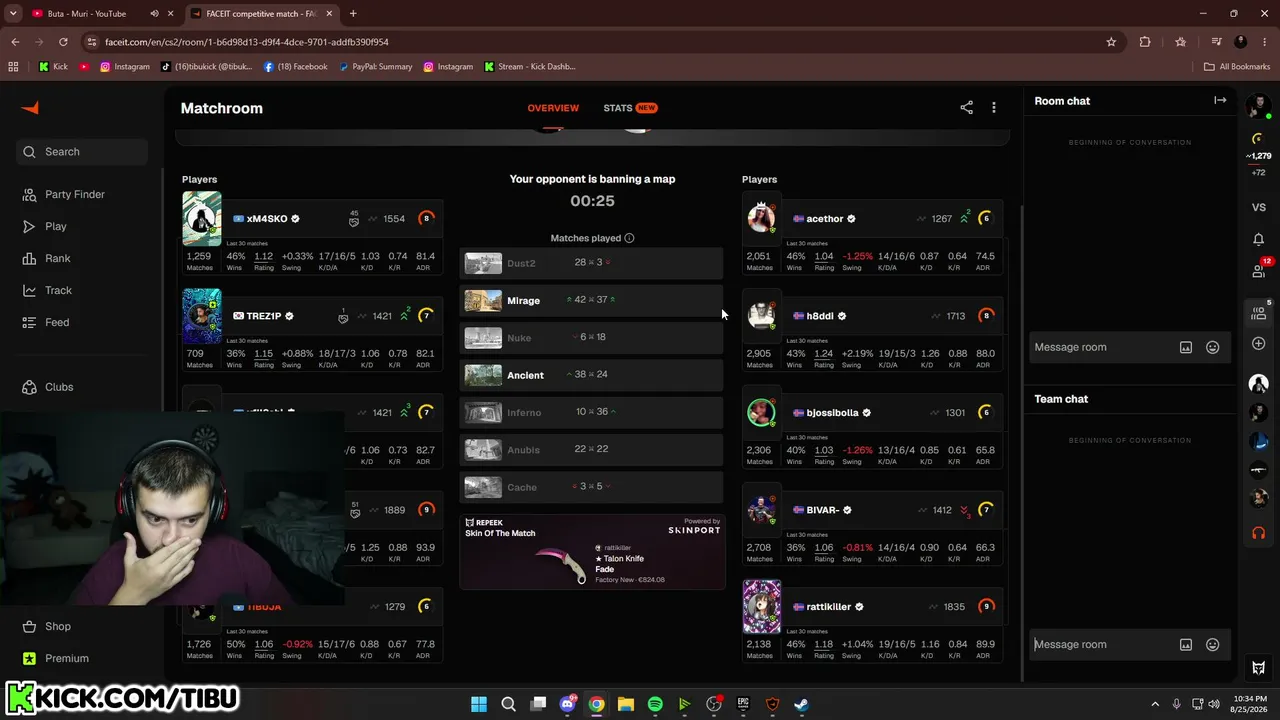Share the matchroom via share icon

[x=966, y=108]
